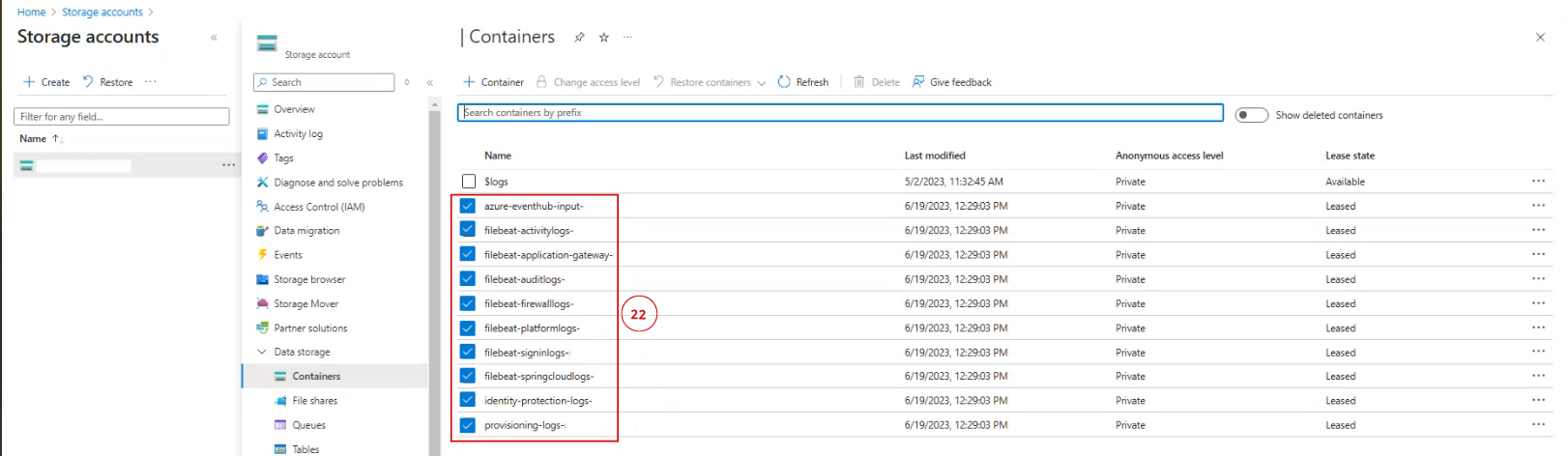Sort by Name column header
1568x456 pixels.
coord(498,156)
